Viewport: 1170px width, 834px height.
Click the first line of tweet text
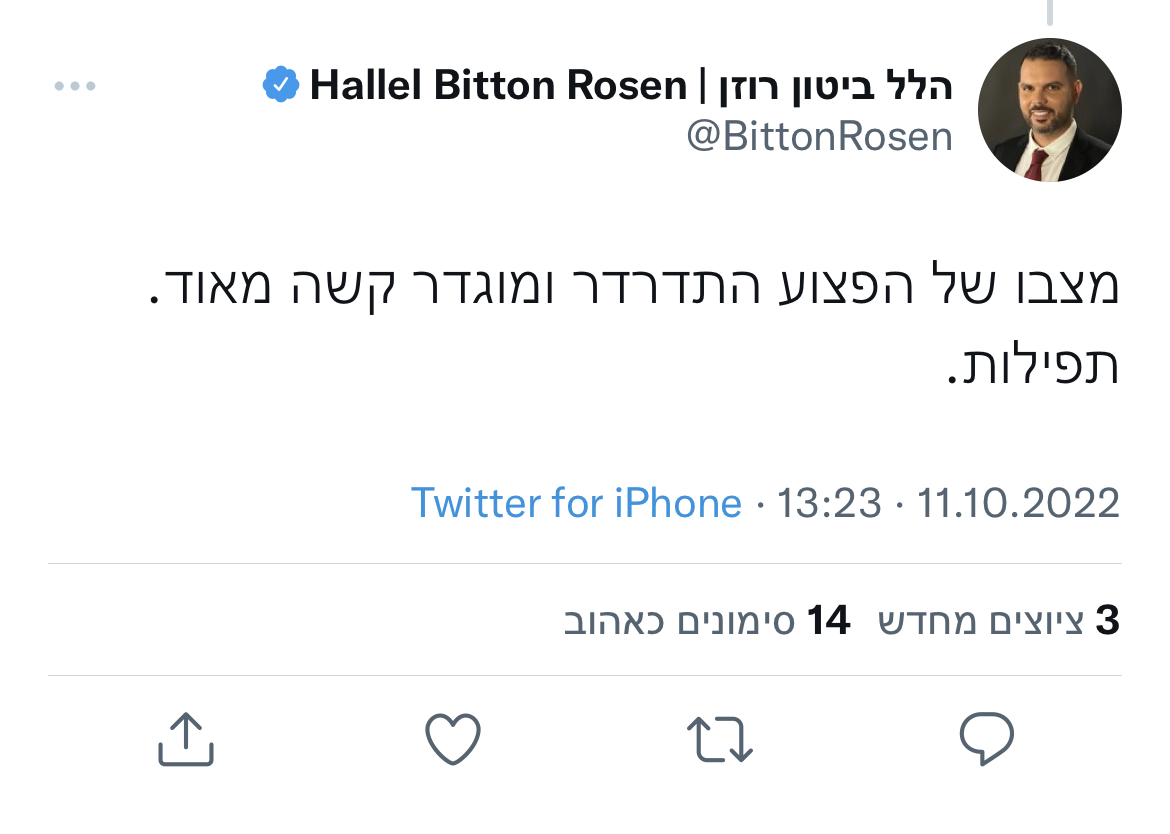(640, 289)
